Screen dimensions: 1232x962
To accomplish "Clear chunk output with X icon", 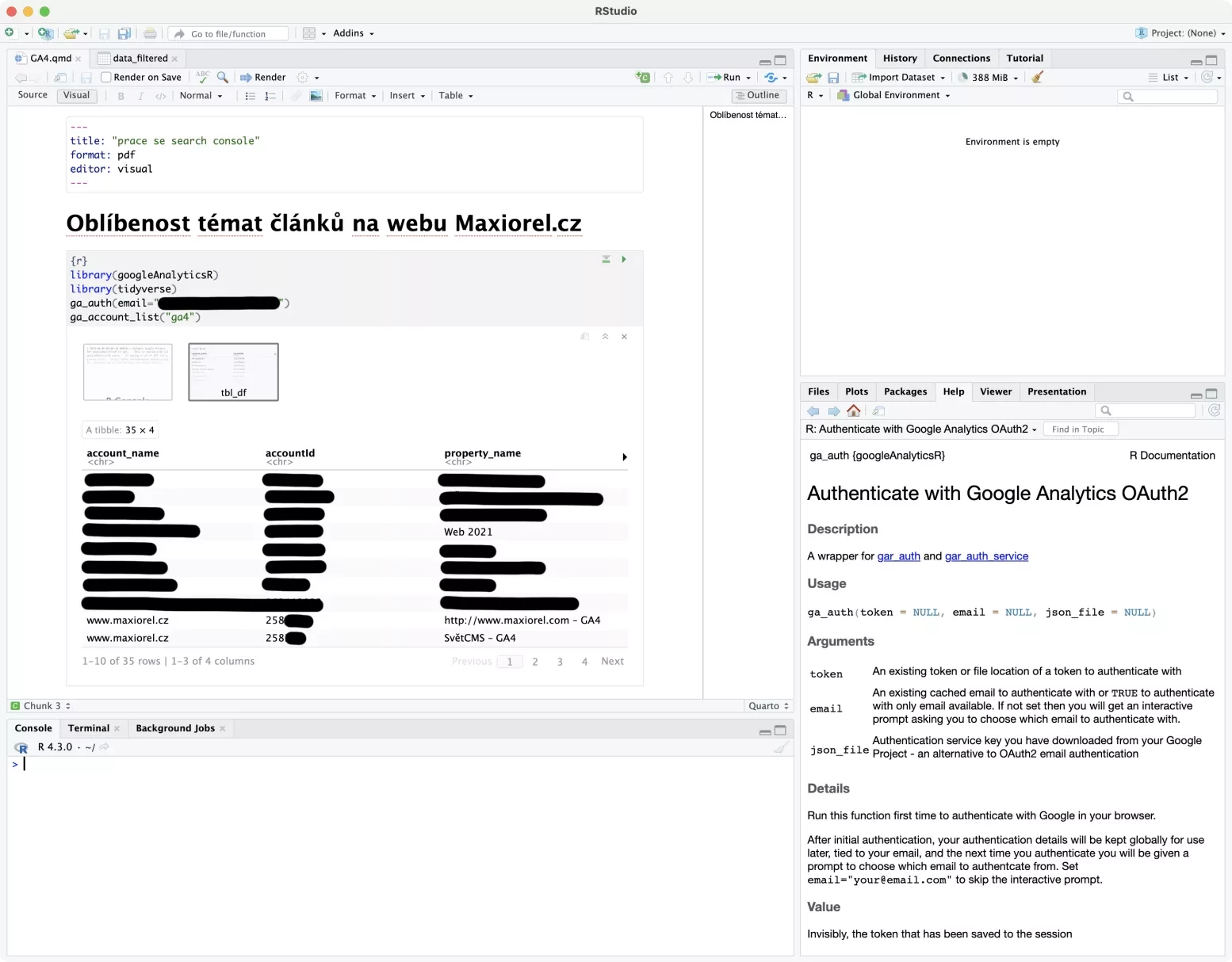I will [x=624, y=337].
